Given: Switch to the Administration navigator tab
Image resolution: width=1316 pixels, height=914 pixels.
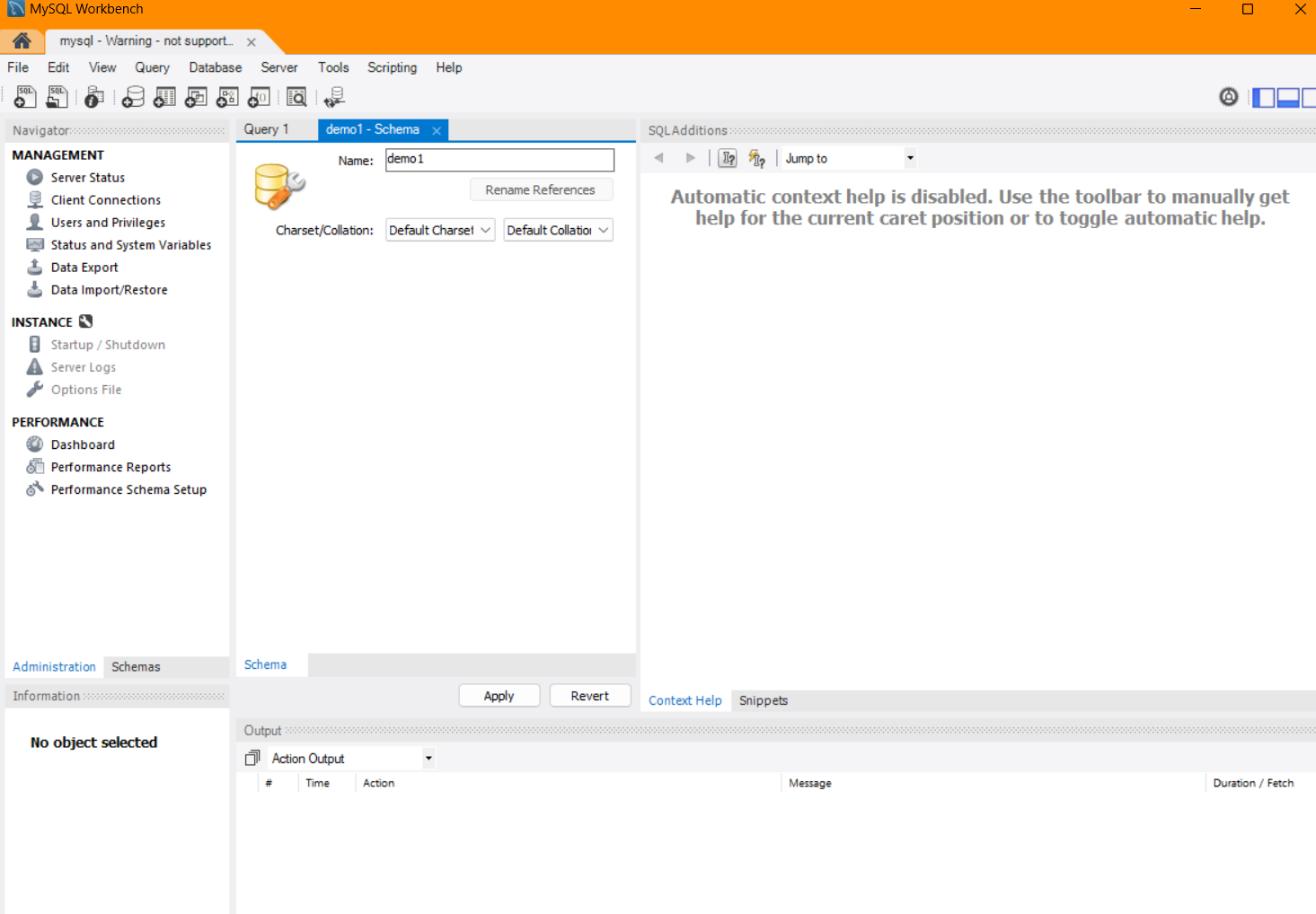Looking at the screenshot, I should click(x=54, y=666).
